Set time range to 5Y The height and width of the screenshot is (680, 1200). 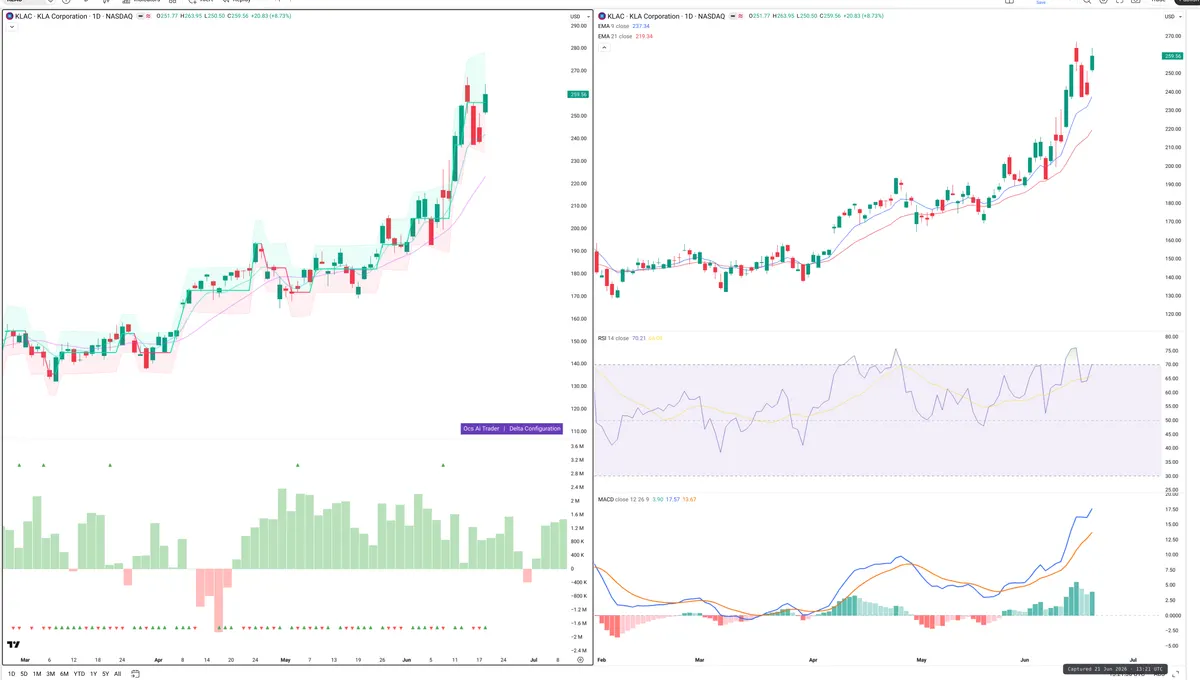click(105, 674)
